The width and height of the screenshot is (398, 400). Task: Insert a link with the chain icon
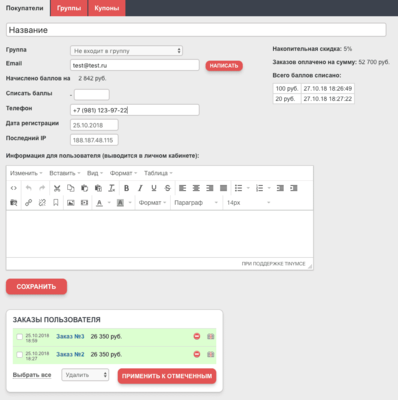click(x=29, y=203)
